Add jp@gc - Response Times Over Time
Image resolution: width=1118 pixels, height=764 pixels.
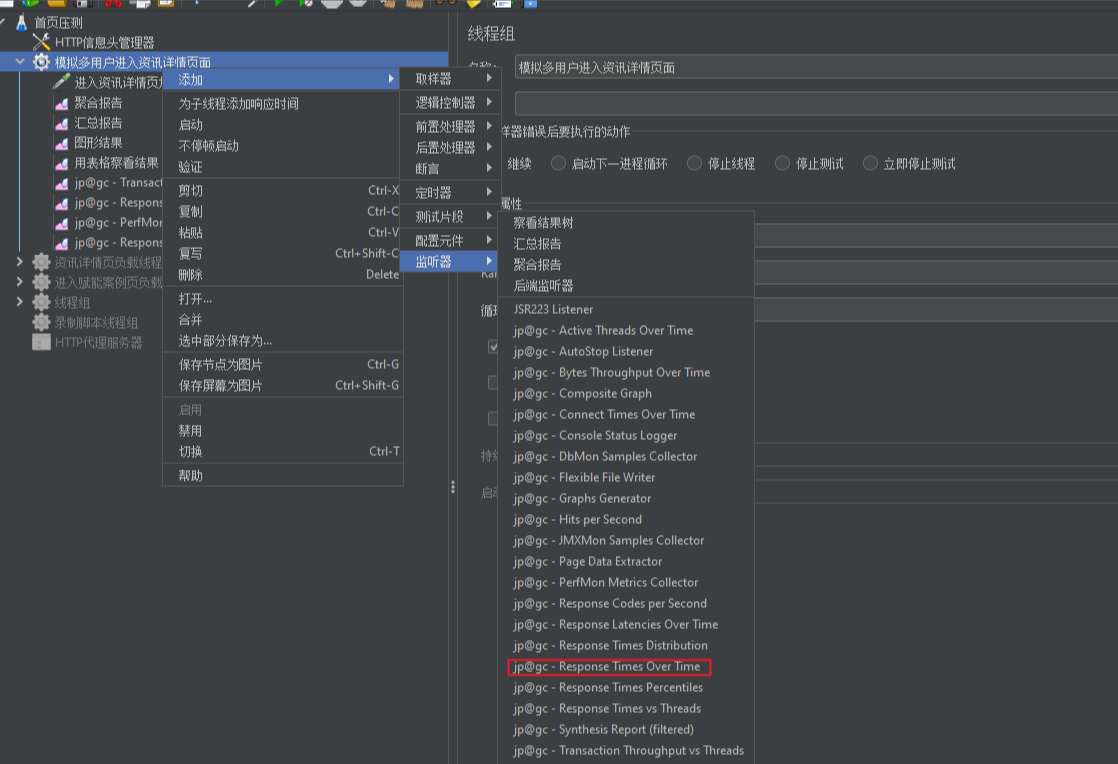tap(626, 666)
